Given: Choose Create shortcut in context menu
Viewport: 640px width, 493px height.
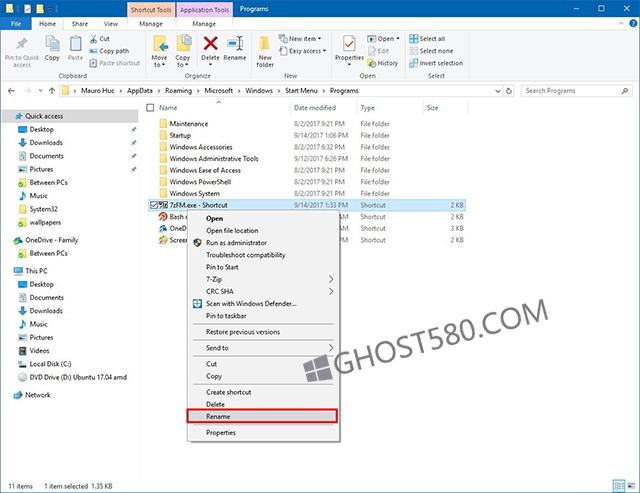Looking at the screenshot, I should point(263,392).
